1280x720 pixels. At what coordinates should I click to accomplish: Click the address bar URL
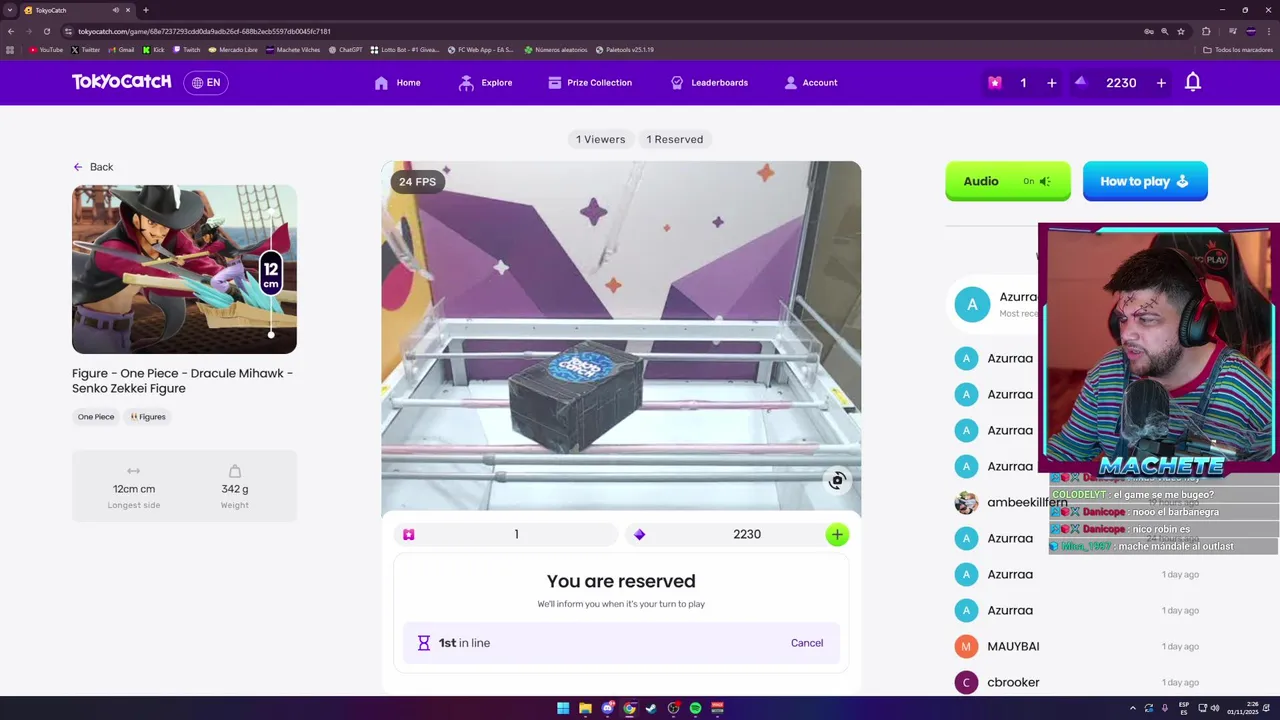tap(204, 31)
